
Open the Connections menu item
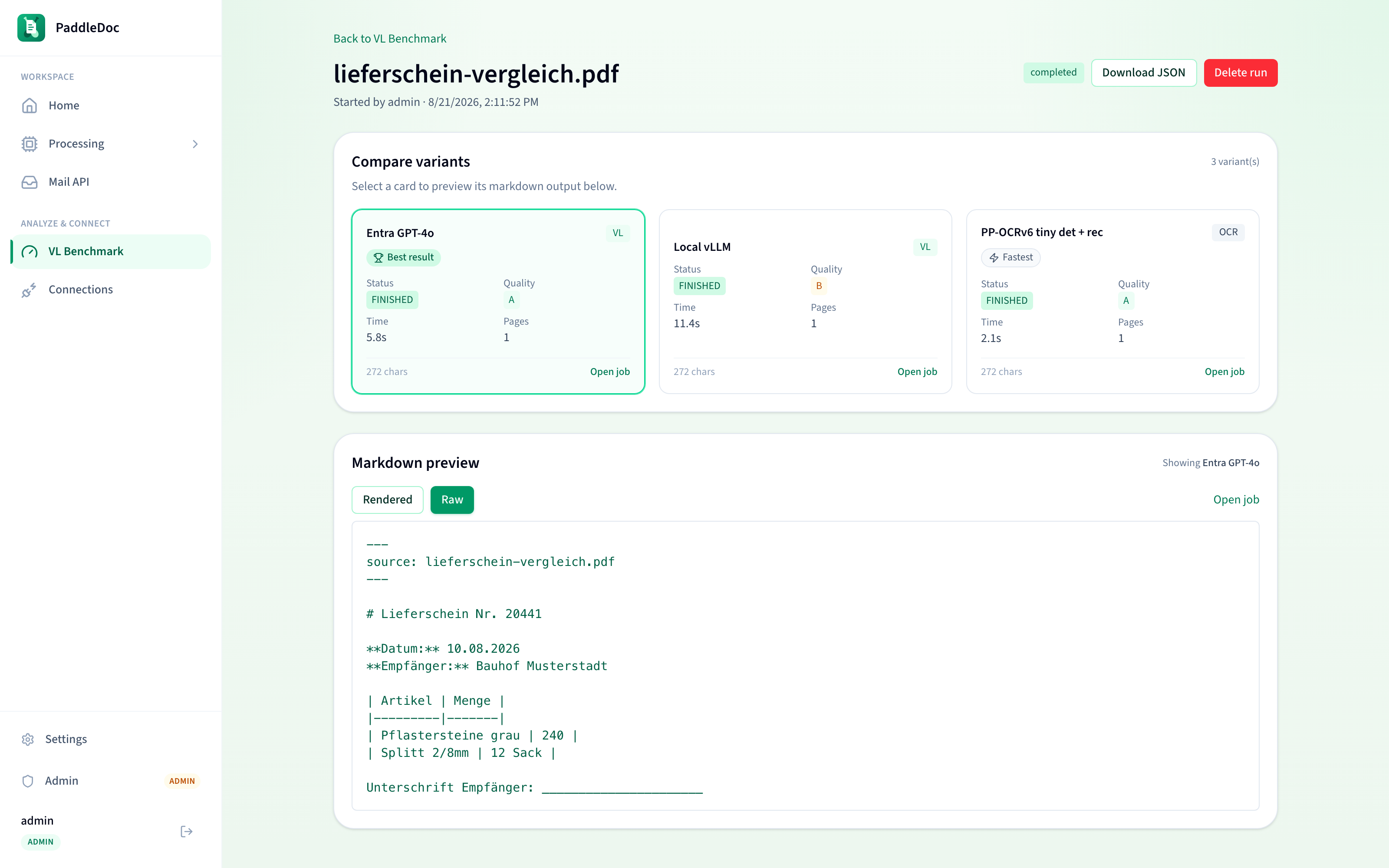click(x=111, y=290)
